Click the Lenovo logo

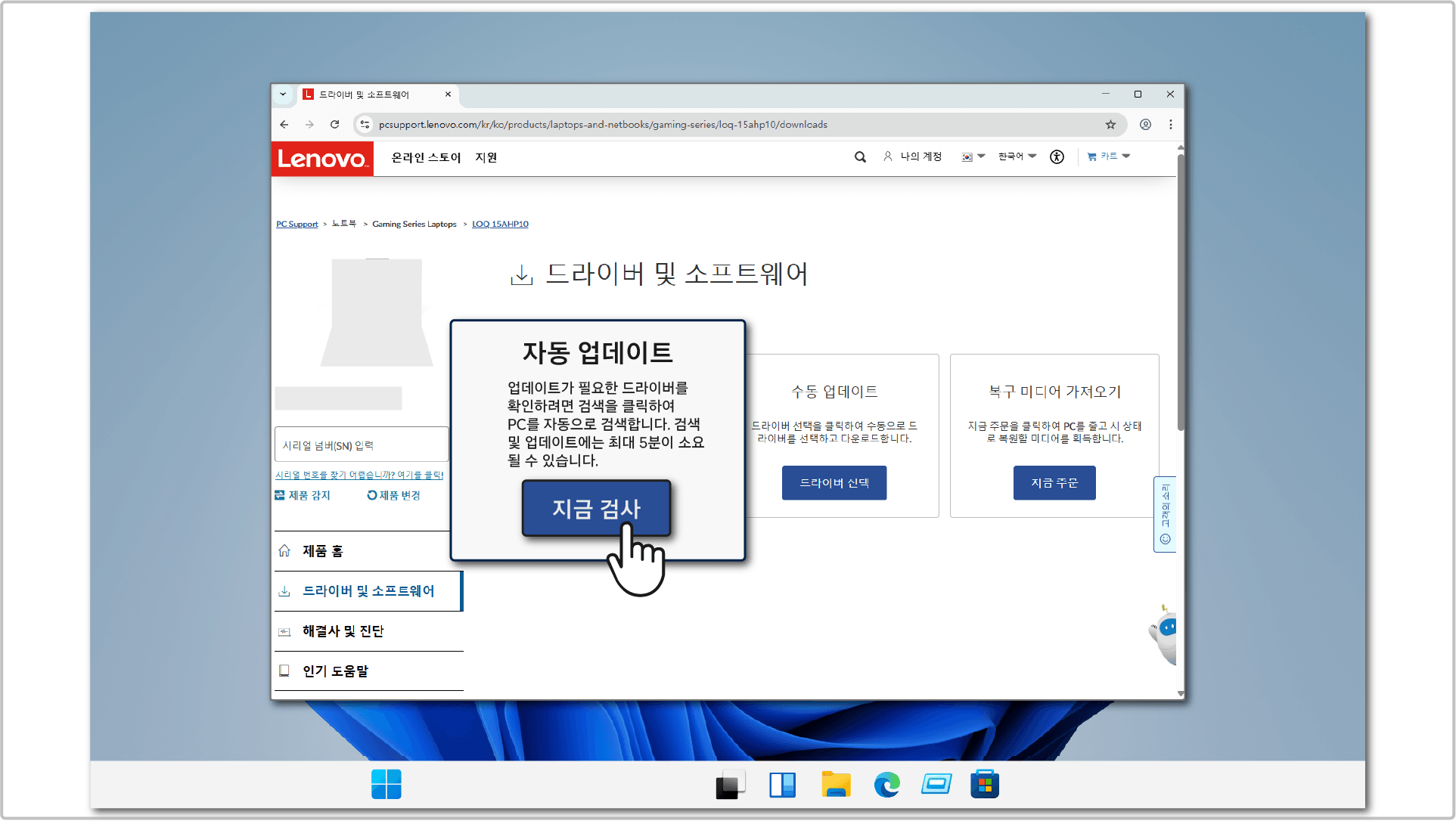tap(322, 159)
